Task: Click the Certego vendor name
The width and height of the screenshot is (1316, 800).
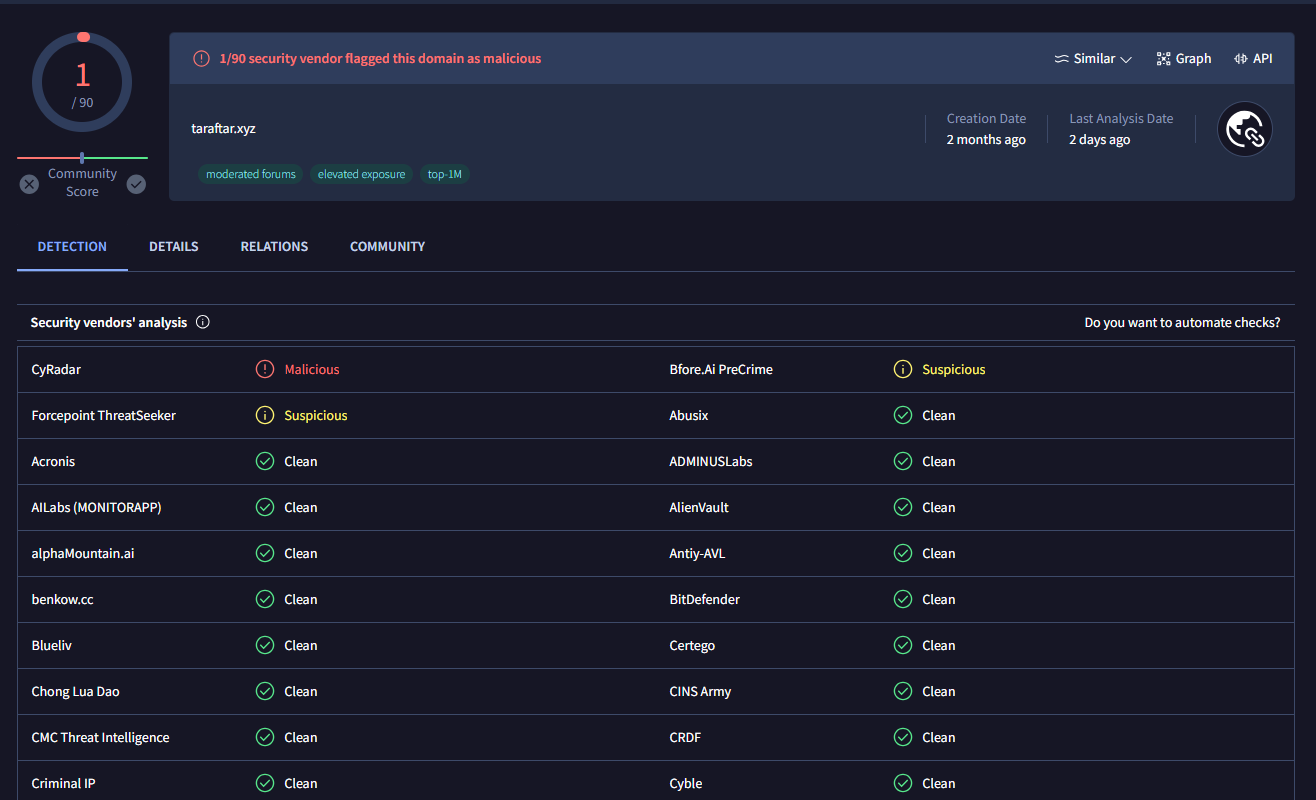Action: click(x=692, y=645)
